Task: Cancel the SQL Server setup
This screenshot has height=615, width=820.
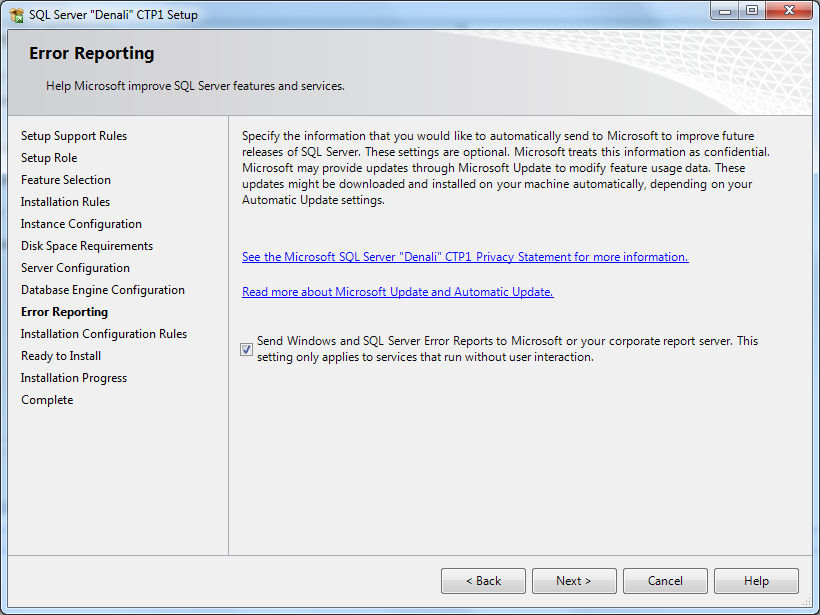Action: 665,581
